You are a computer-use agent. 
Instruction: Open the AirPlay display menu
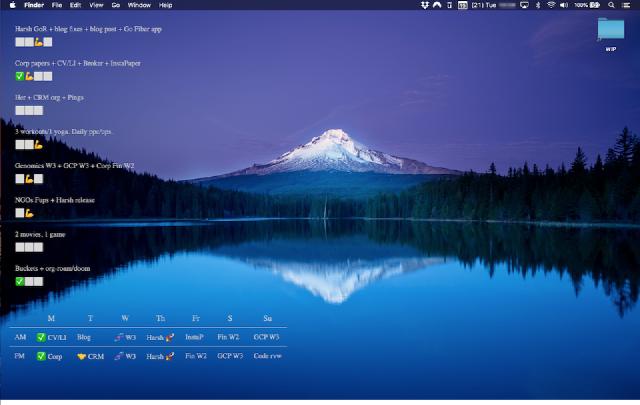[x=524, y=5]
